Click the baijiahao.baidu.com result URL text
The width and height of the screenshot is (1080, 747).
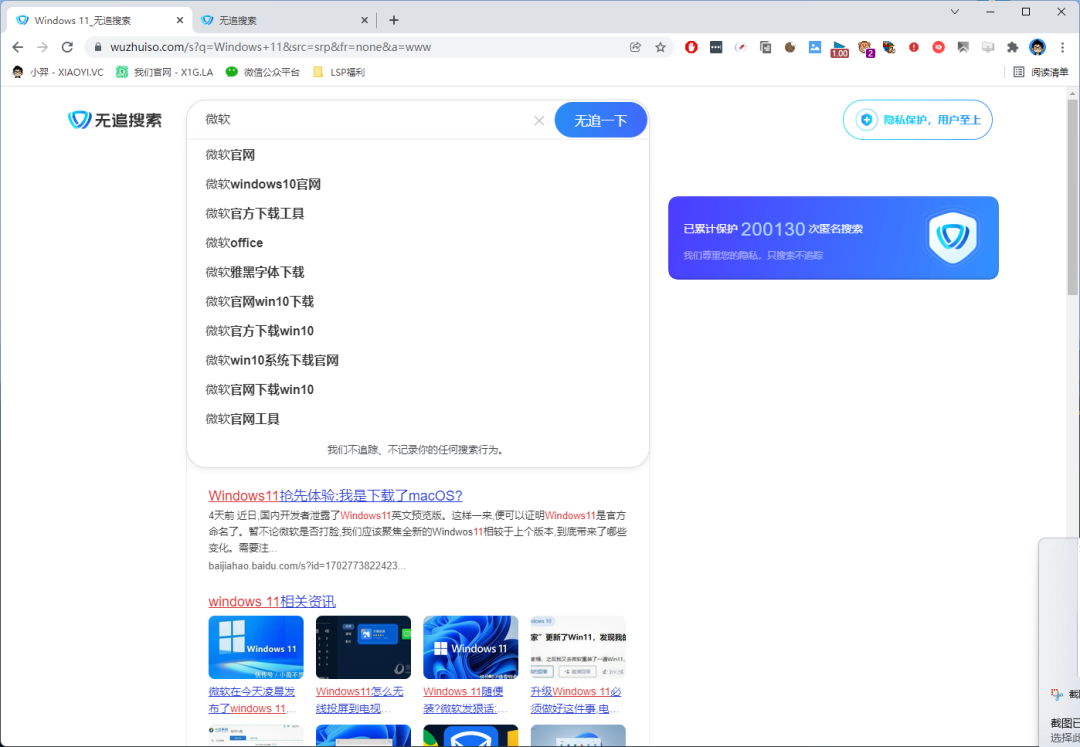(307, 565)
